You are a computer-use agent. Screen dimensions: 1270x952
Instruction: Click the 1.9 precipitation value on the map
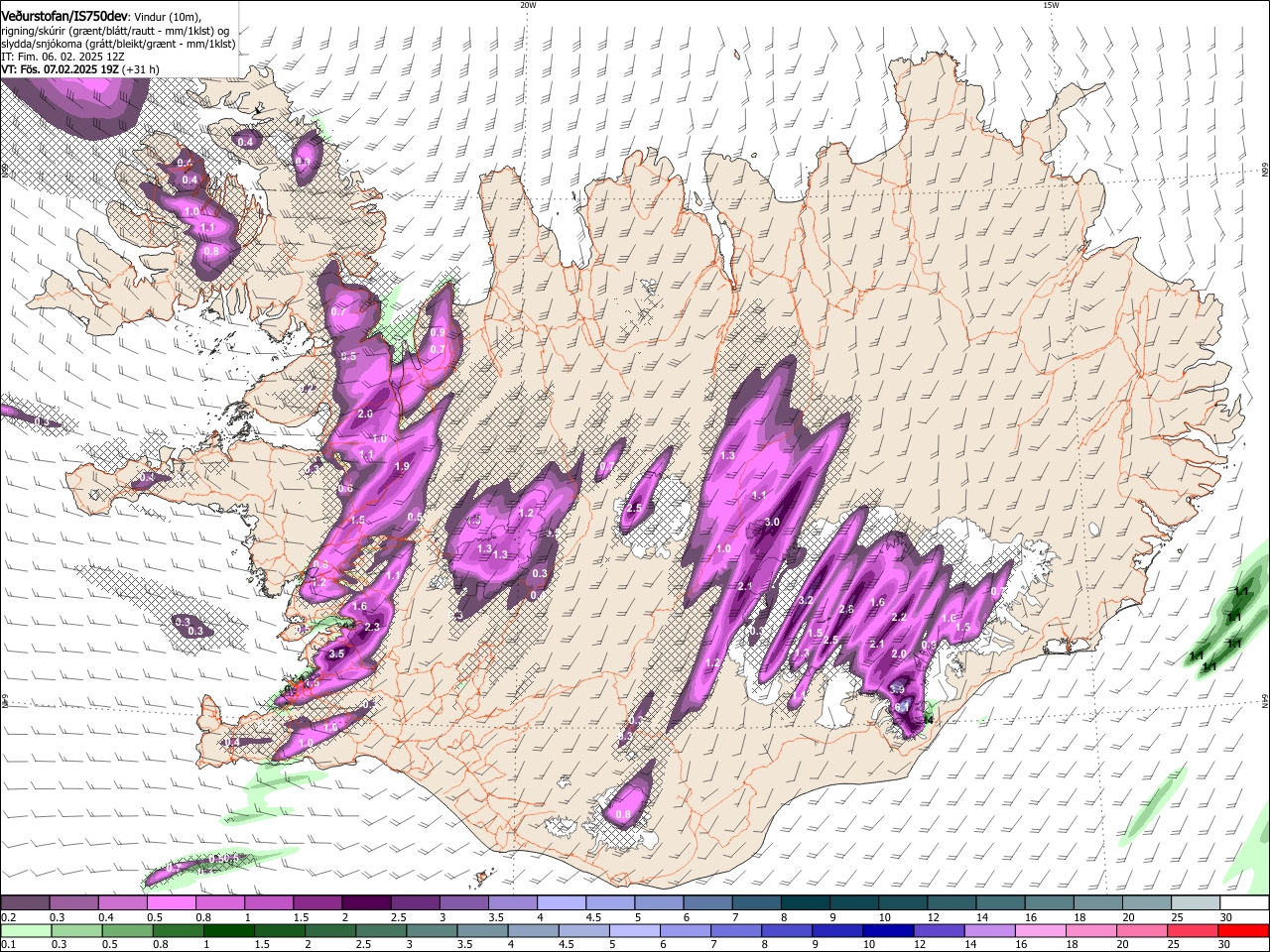[402, 466]
